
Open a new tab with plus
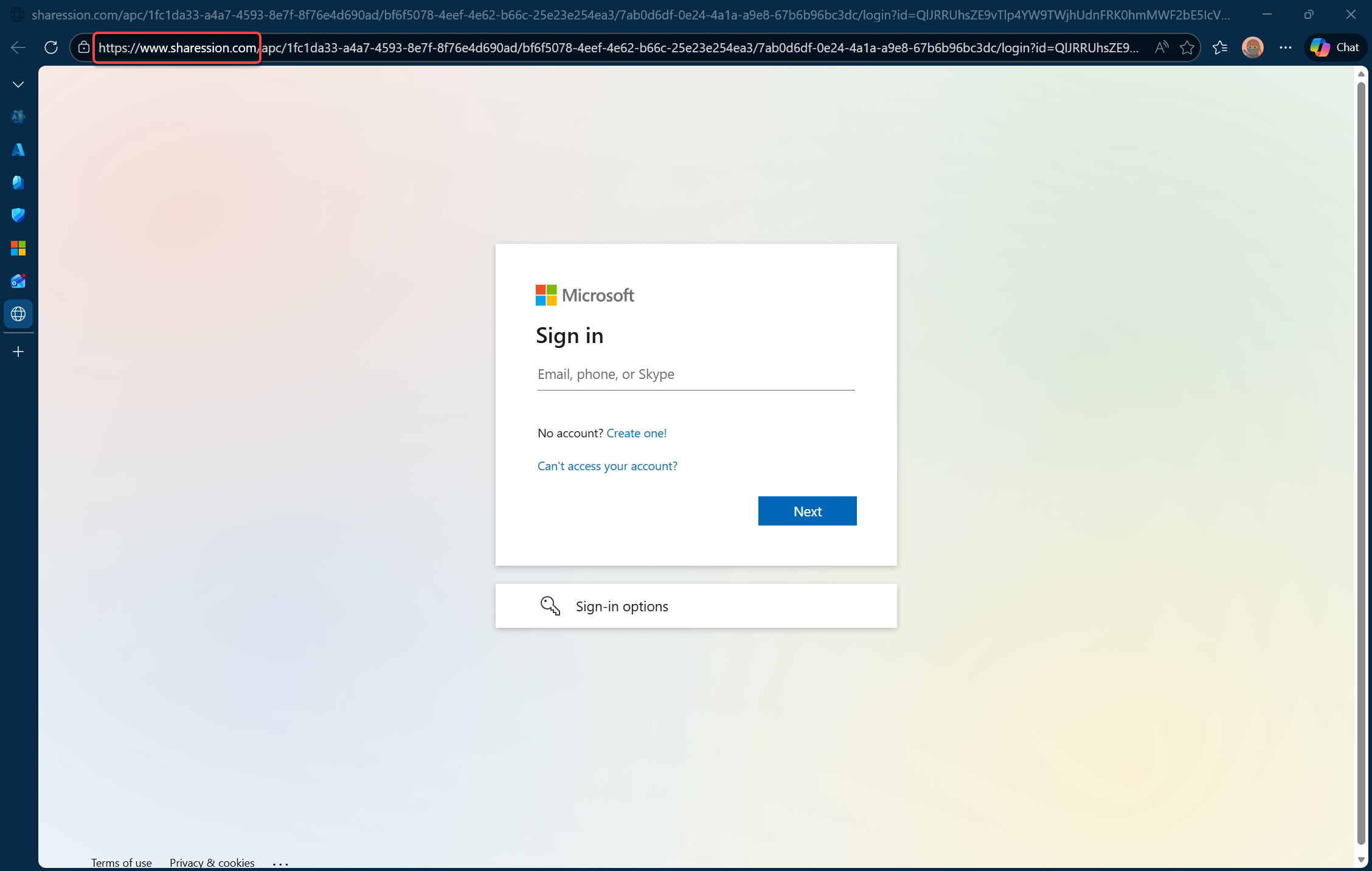click(18, 352)
